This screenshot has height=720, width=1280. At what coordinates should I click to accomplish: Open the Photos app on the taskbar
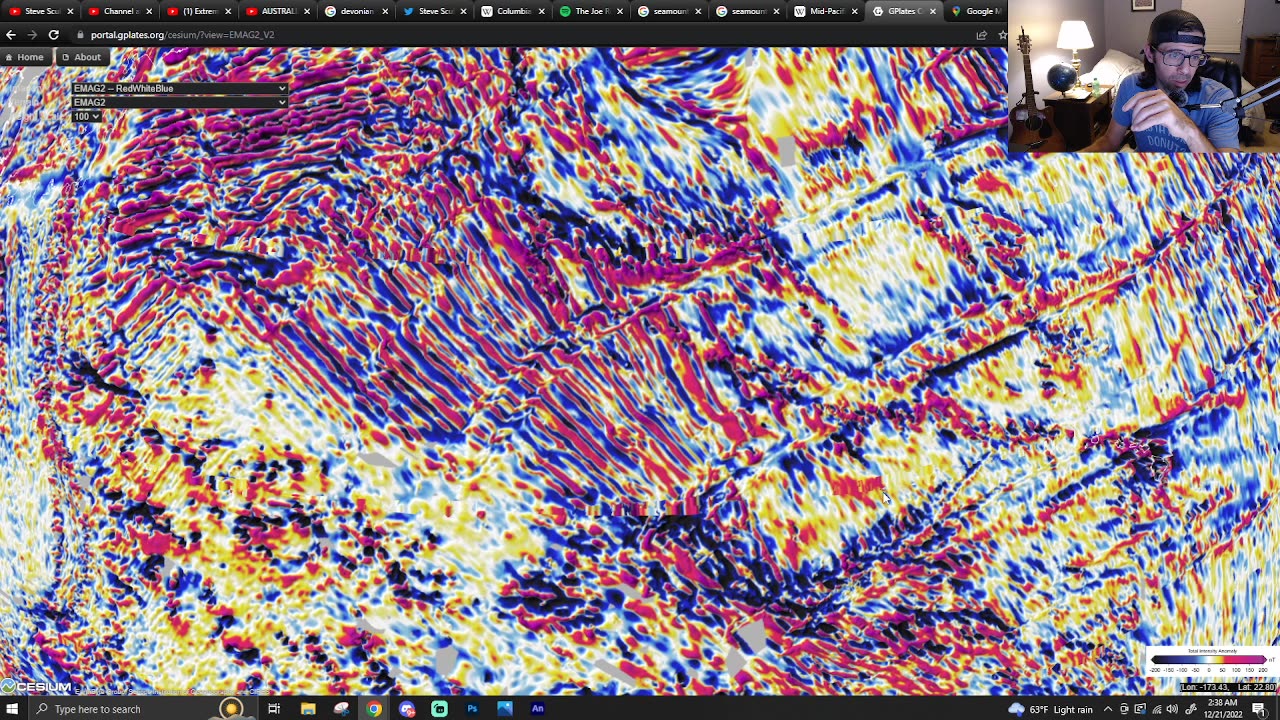[x=505, y=709]
